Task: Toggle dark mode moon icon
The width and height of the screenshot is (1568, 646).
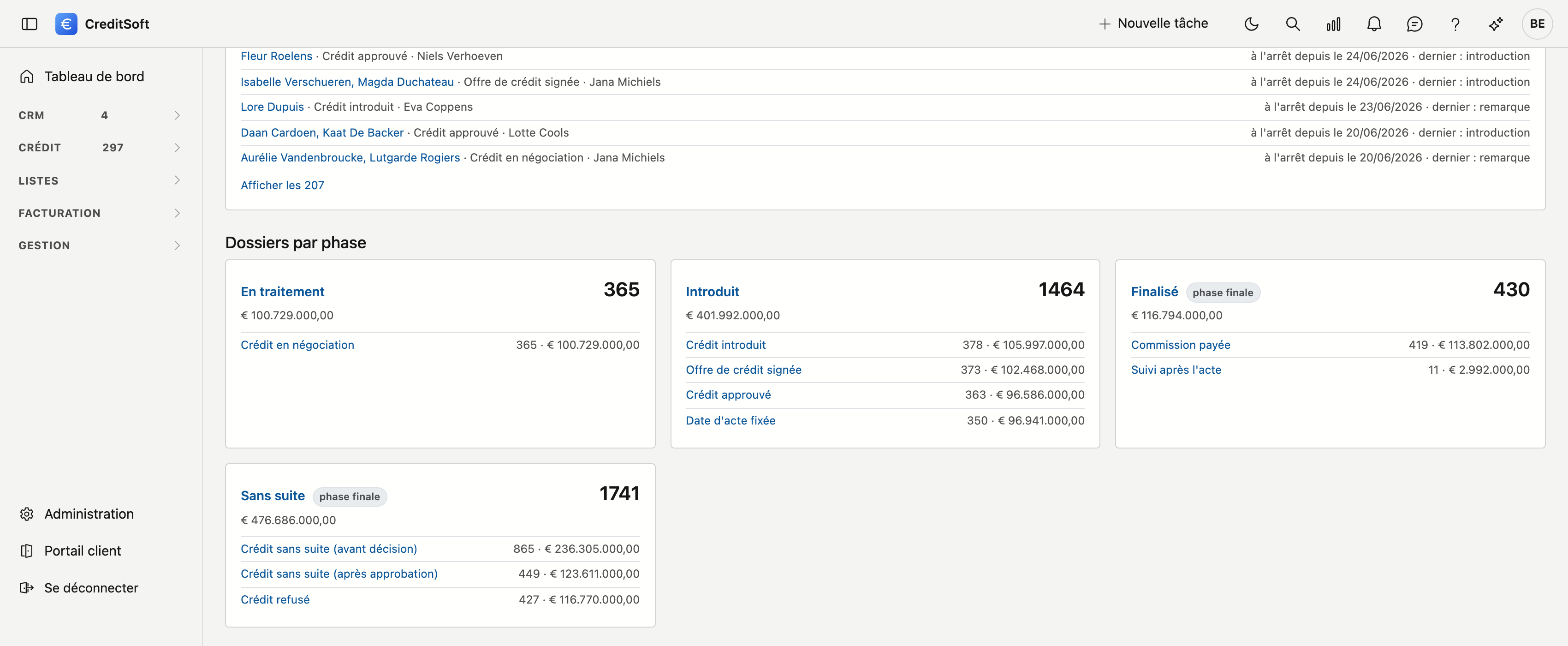Action: click(x=1252, y=24)
